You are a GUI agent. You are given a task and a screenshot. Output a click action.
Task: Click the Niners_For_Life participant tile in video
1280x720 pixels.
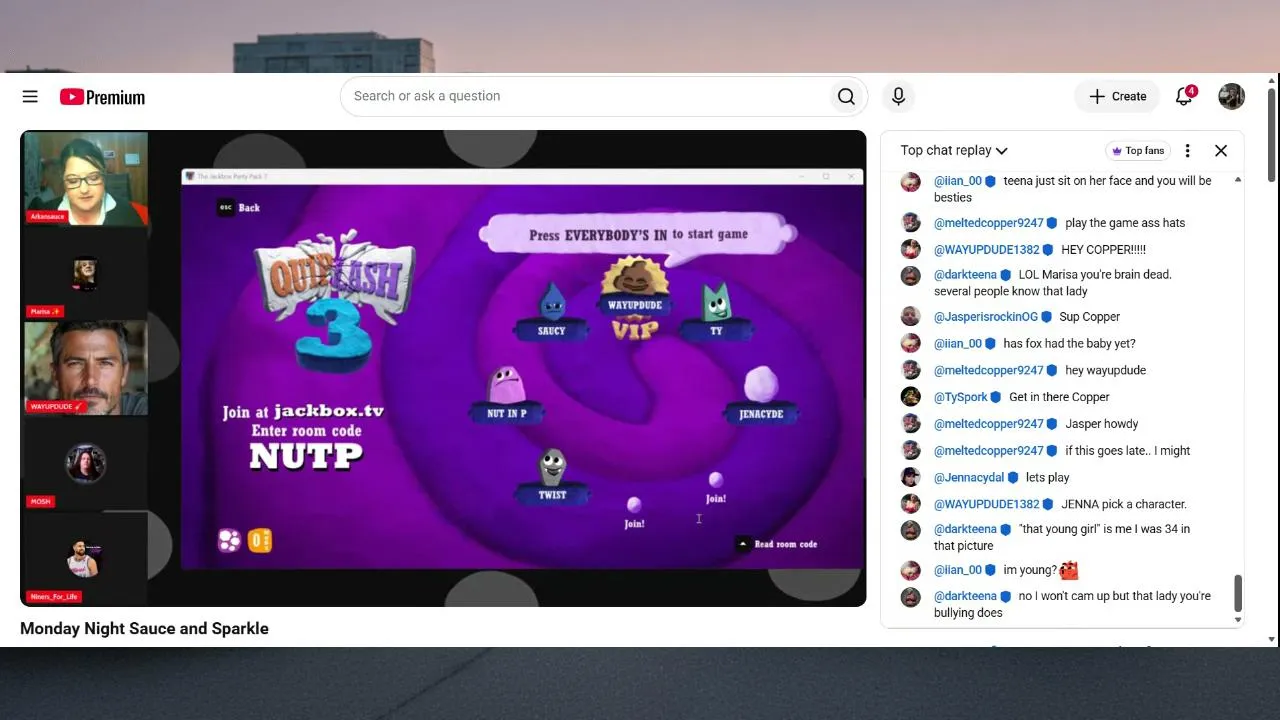[x=86, y=558]
